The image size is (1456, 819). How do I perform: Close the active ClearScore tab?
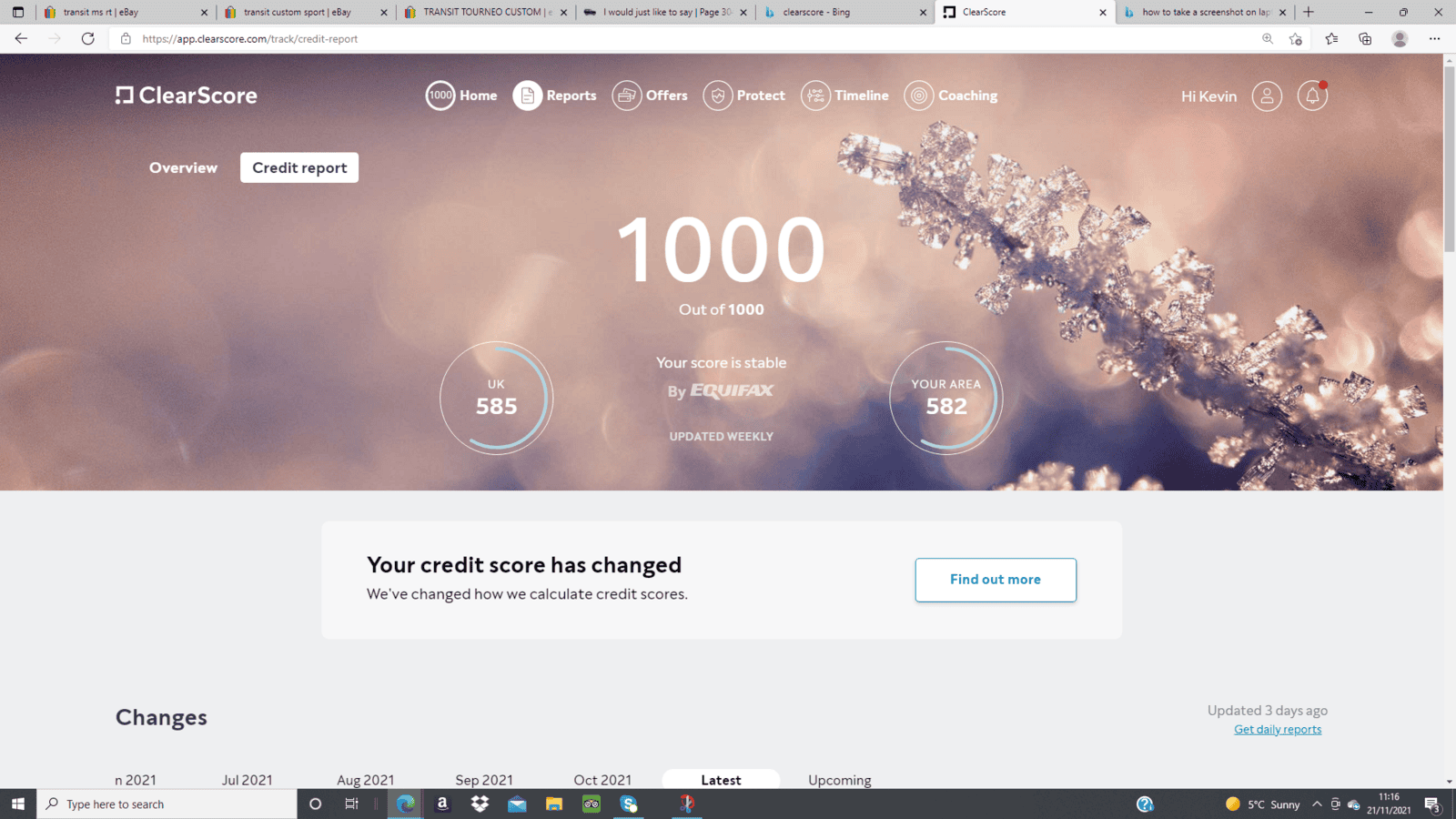pos(1103,12)
